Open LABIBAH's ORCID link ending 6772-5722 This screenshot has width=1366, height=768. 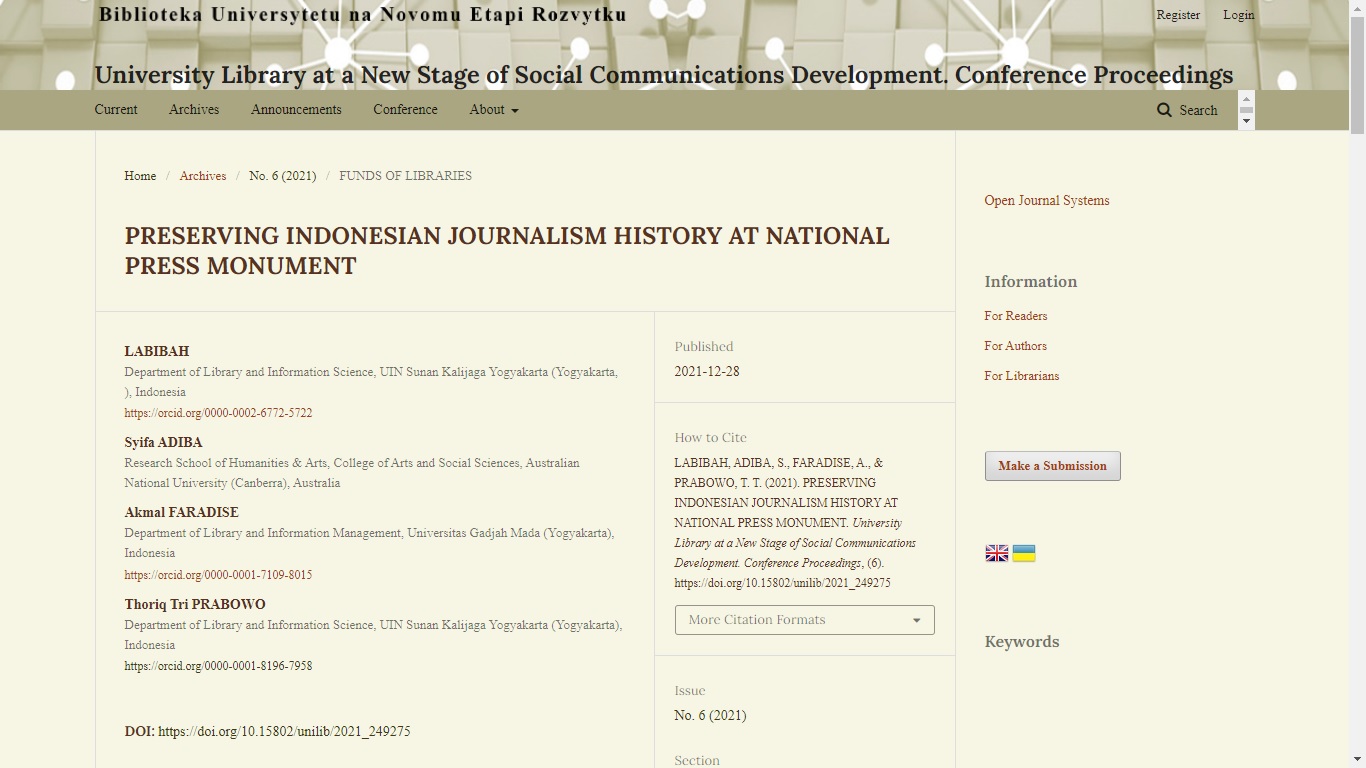pos(218,413)
